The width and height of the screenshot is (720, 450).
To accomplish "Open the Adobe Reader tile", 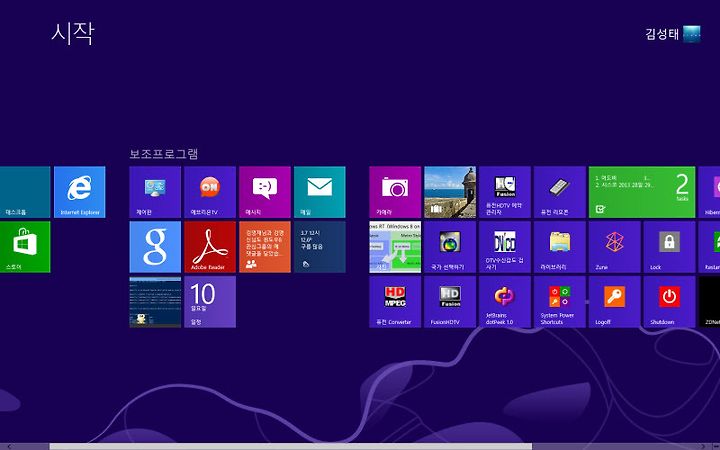I will coord(210,247).
